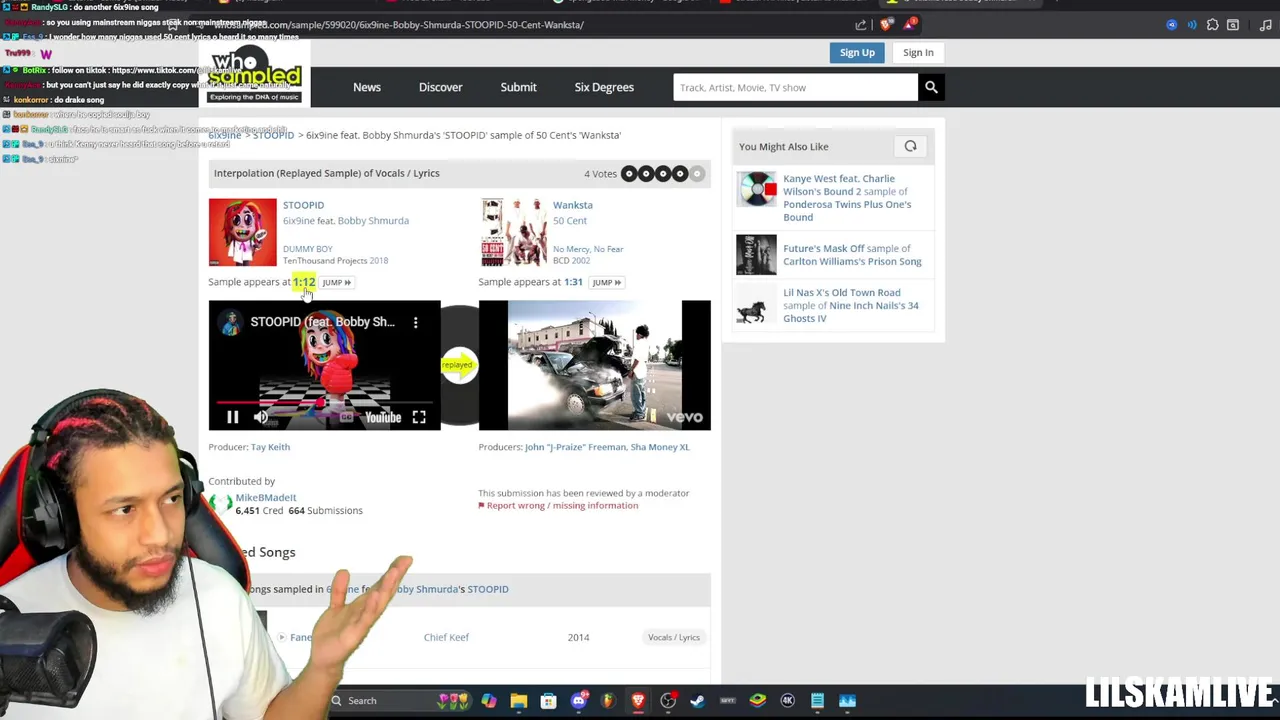Open the Wanksta song title link
This screenshot has width=1280, height=720.
point(573,205)
